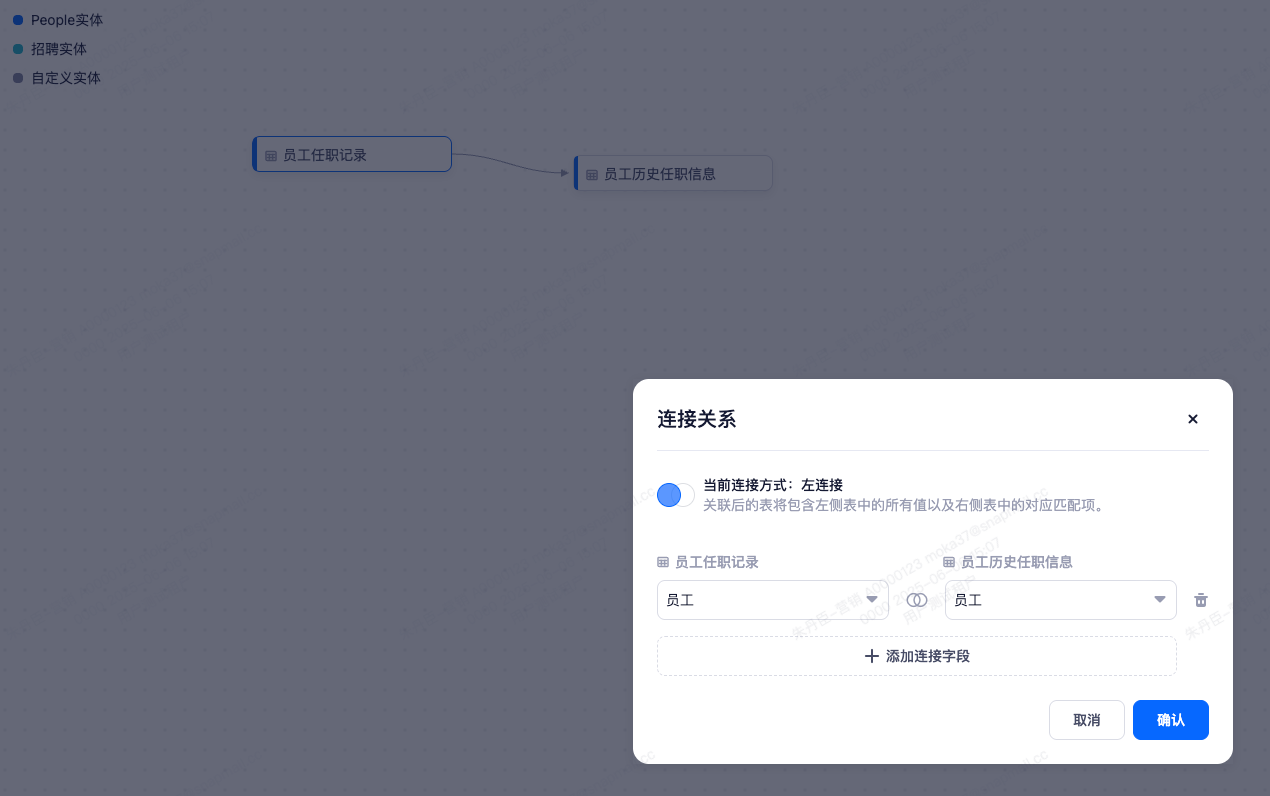Select the 员工历史任职信息 node on canvas
The width and height of the screenshot is (1270, 796).
tap(673, 174)
